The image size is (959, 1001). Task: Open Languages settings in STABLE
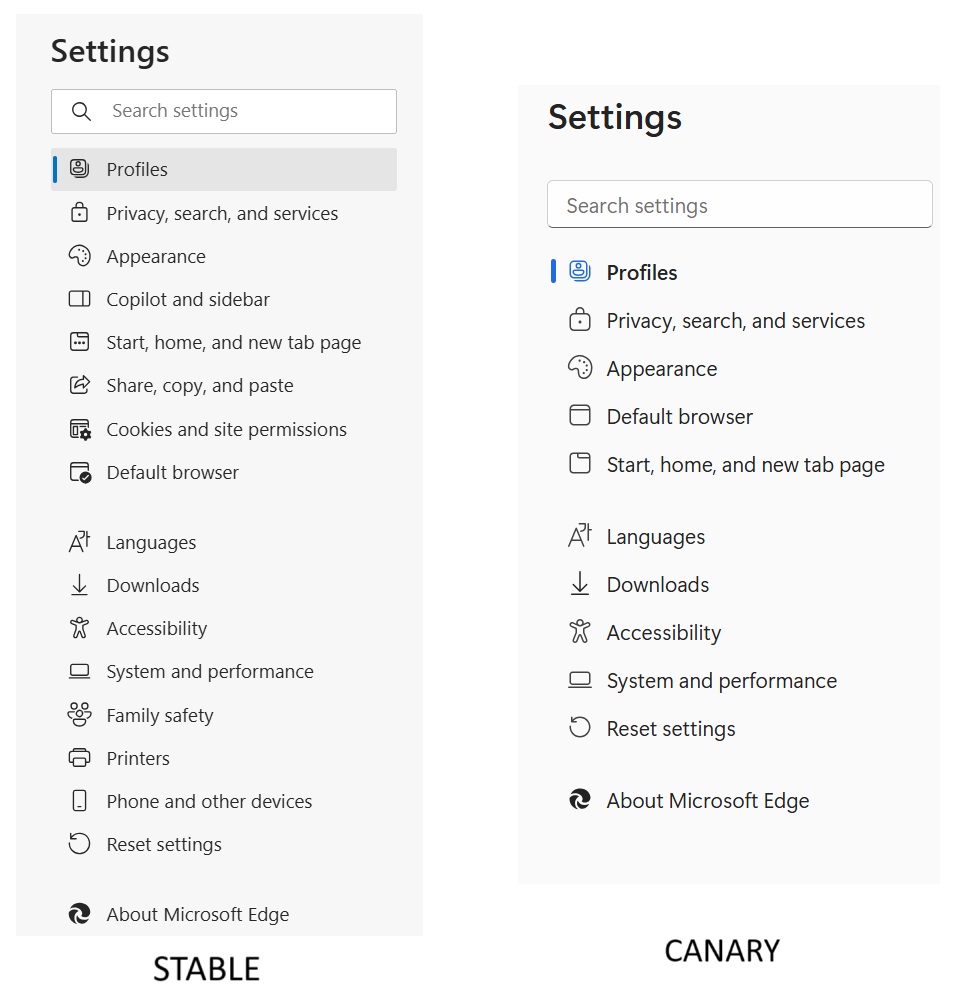151,541
